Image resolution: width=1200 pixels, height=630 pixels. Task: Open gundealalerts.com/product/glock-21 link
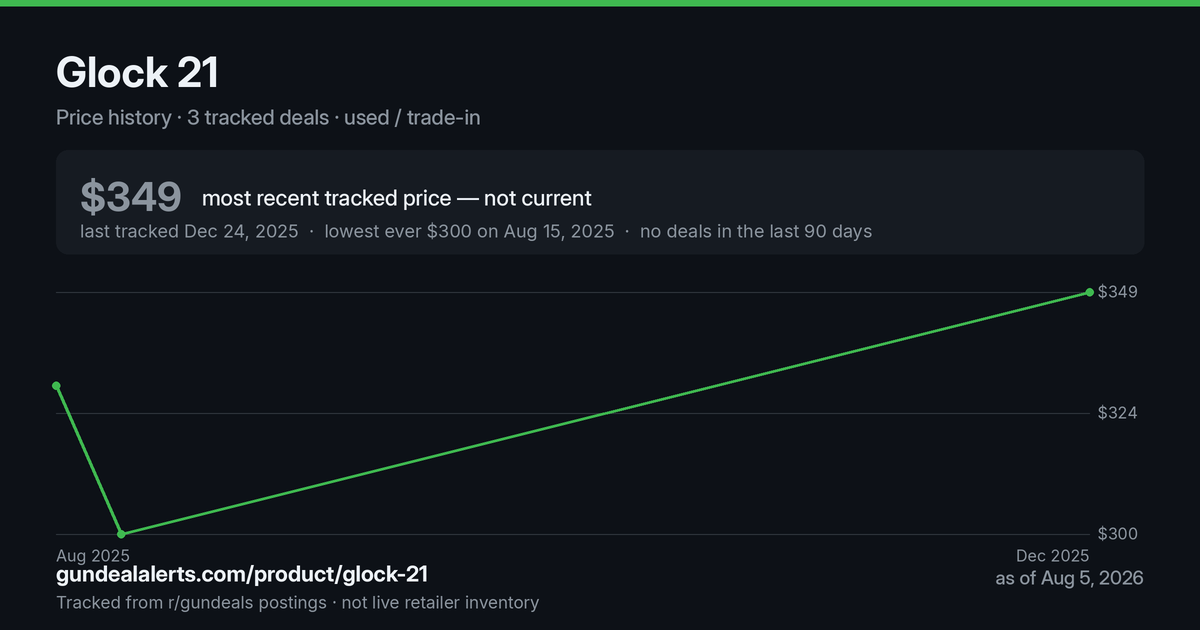click(x=242, y=574)
